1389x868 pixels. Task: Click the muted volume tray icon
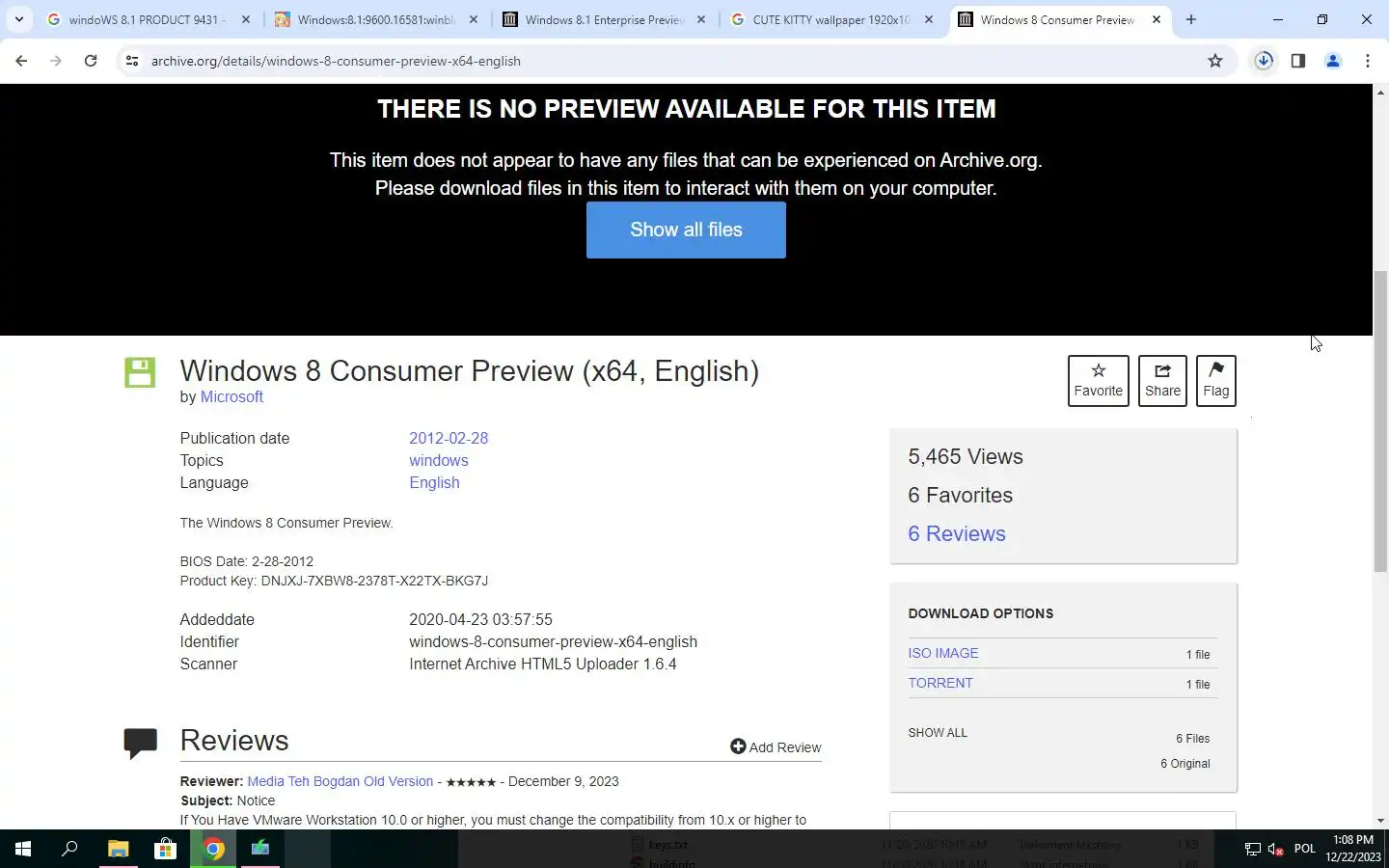(1275, 849)
